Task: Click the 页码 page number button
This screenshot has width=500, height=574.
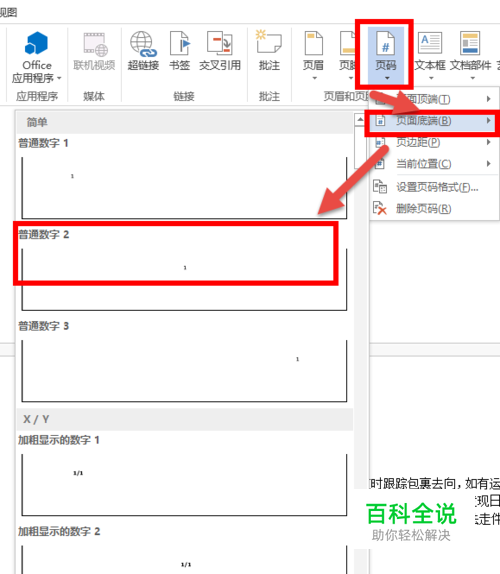Action: 386,56
